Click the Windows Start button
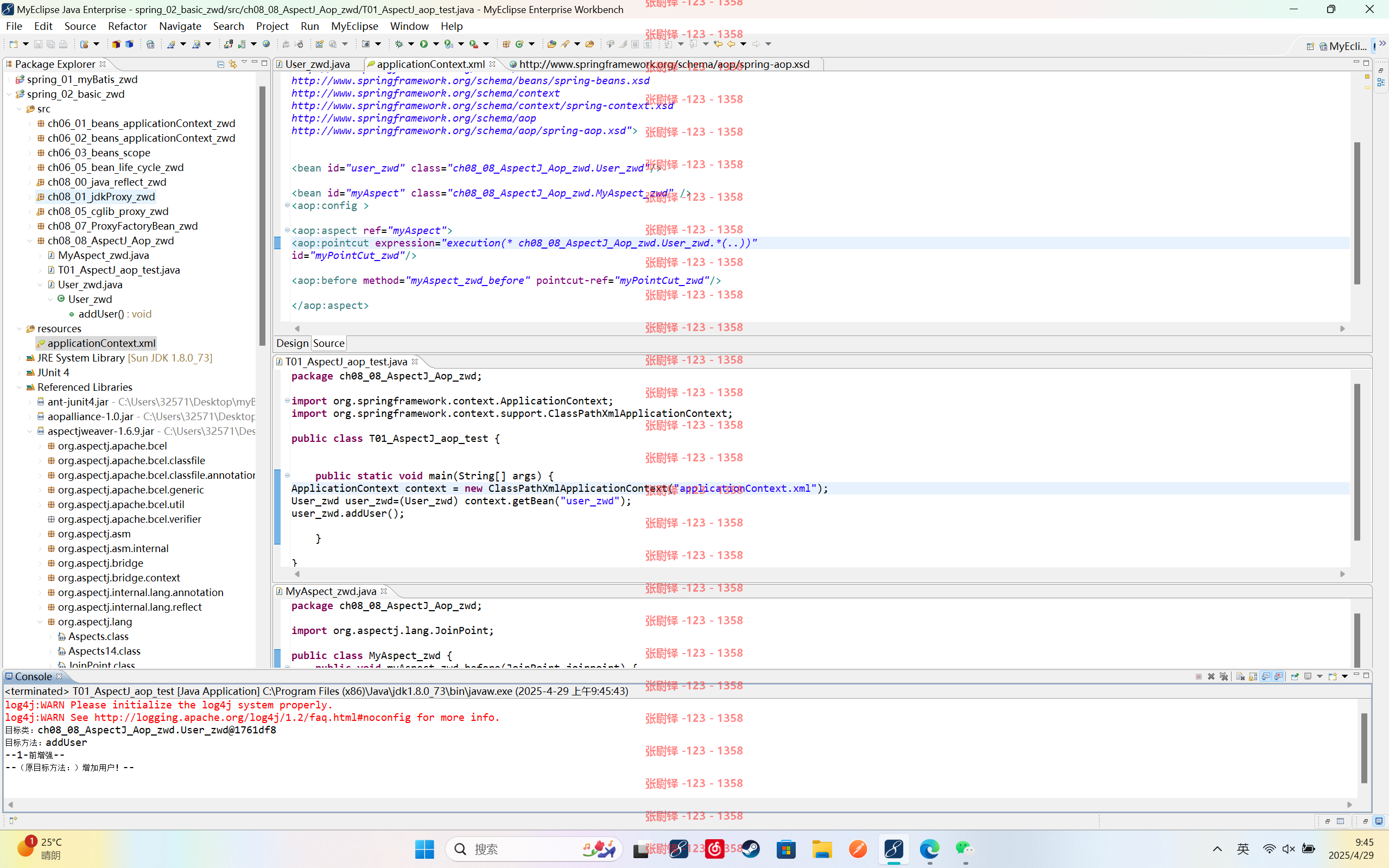The image size is (1389, 868). [424, 849]
